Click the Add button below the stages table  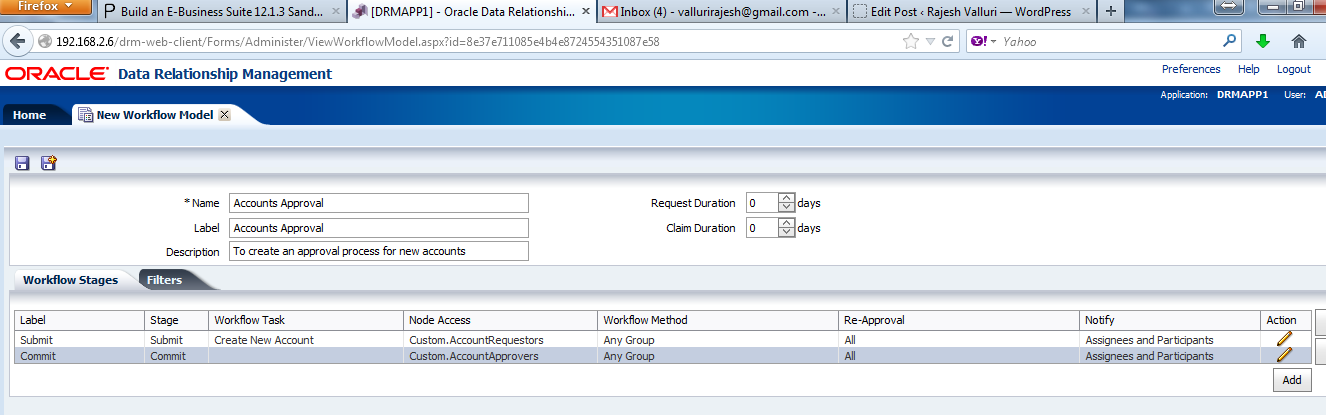1291,380
